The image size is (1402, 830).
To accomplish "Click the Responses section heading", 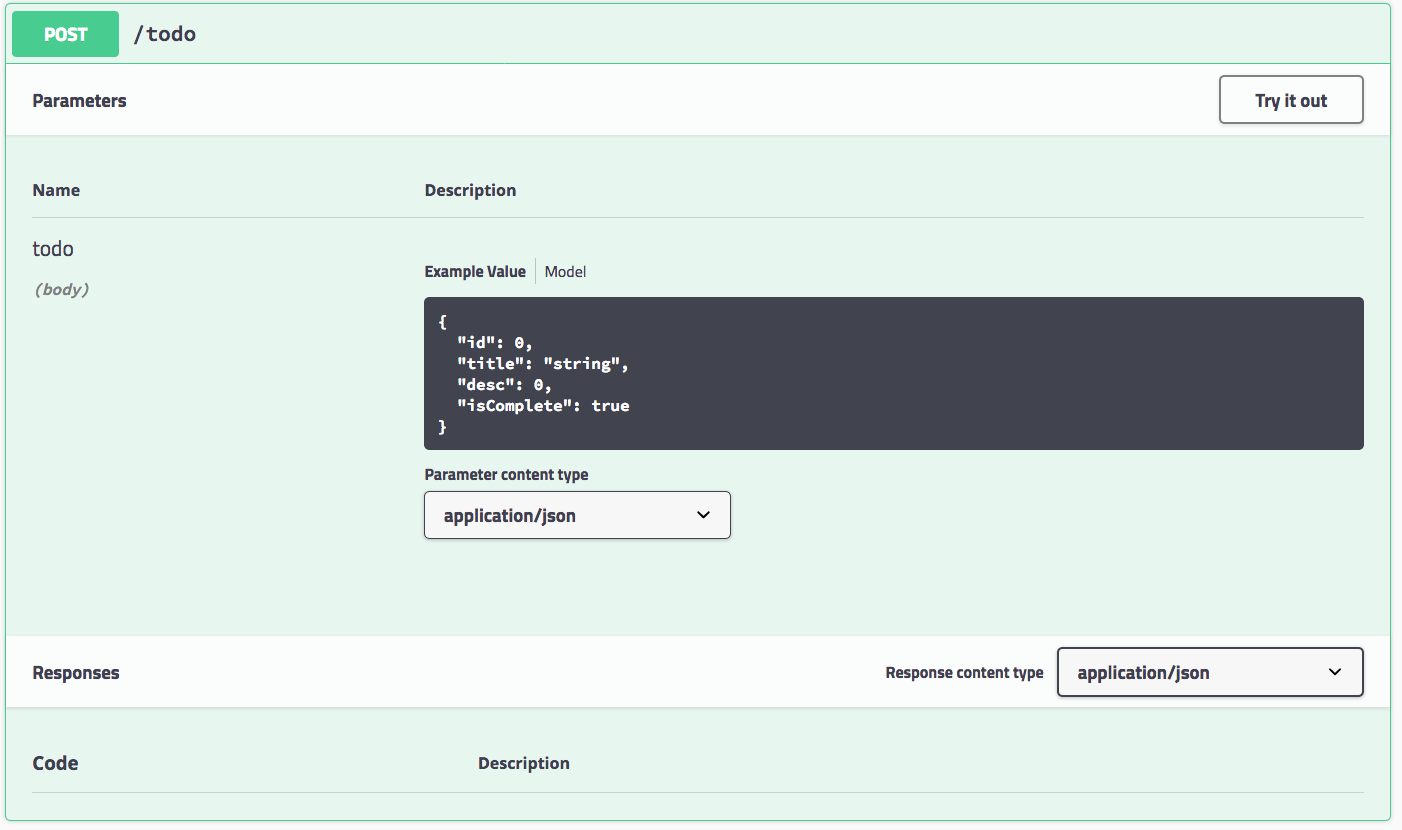I will (76, 673).
